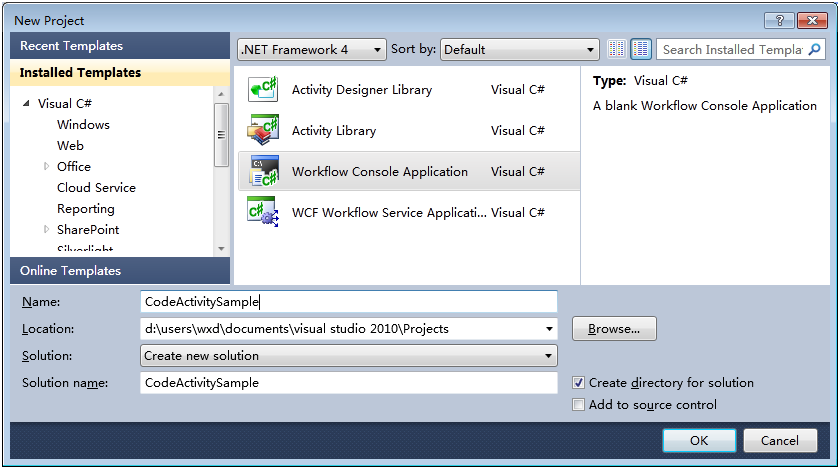
Task: Click the WCF Workflow Service Applicati... text
Action: [389, 213]
